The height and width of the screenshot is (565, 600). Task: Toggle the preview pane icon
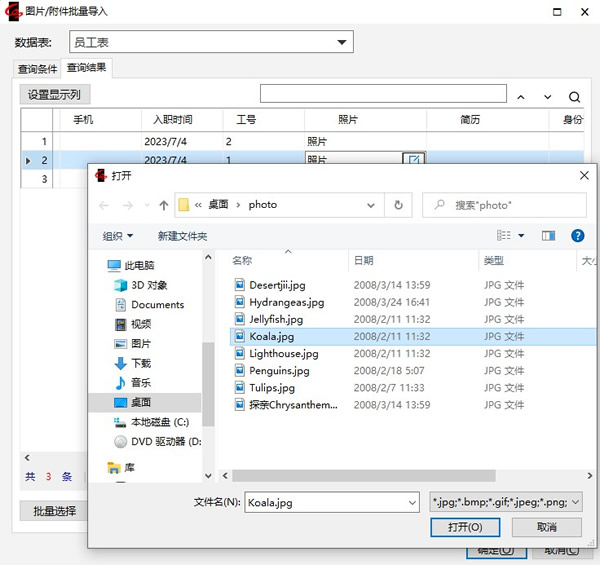[548, 236]
